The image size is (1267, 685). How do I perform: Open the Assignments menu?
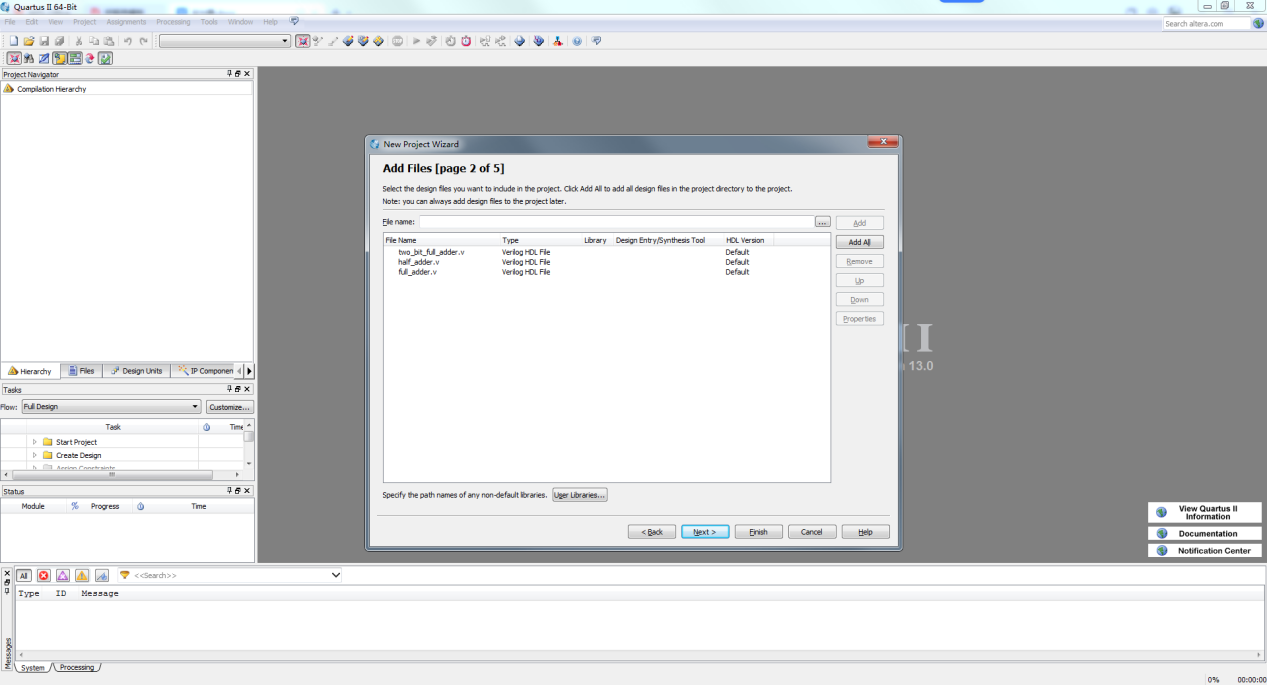tap(126, 21)
